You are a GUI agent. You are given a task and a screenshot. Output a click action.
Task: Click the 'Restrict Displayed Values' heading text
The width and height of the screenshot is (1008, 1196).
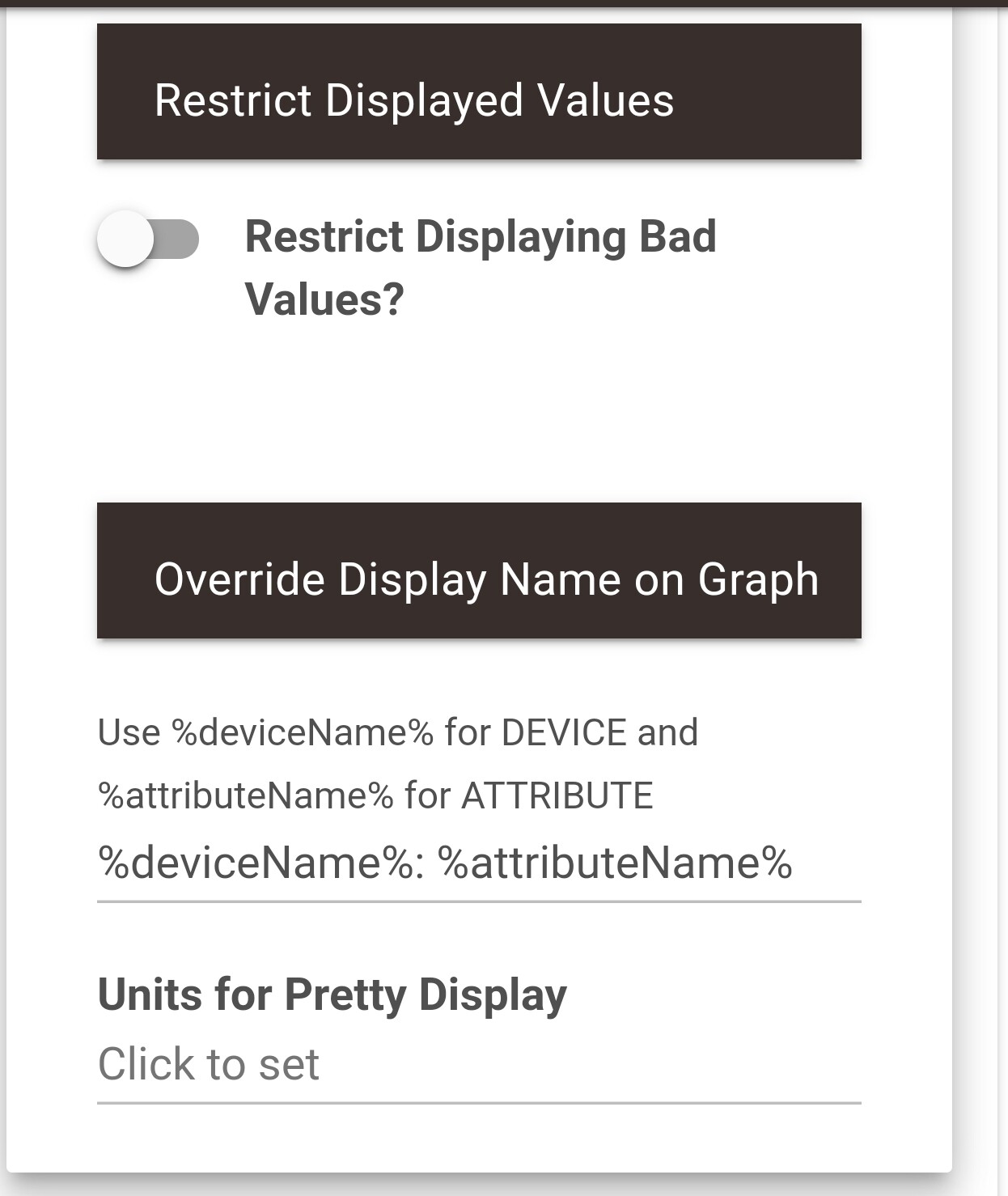(x=413, y=100)
